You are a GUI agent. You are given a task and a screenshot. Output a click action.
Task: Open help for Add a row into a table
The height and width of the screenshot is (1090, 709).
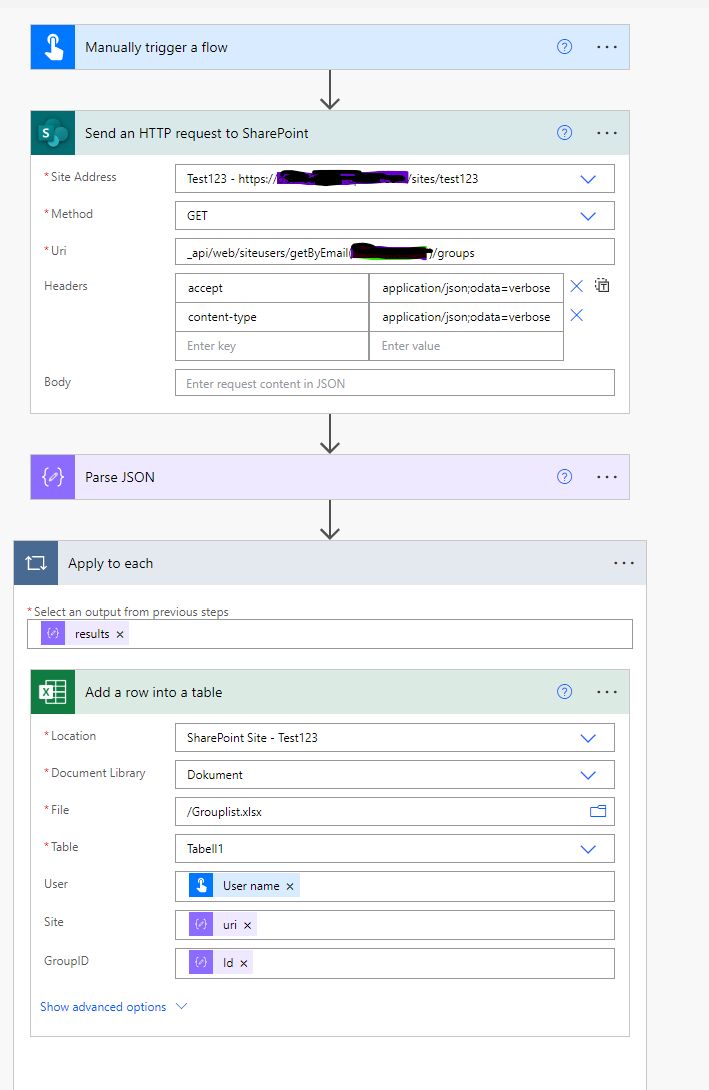coord(564,691)
